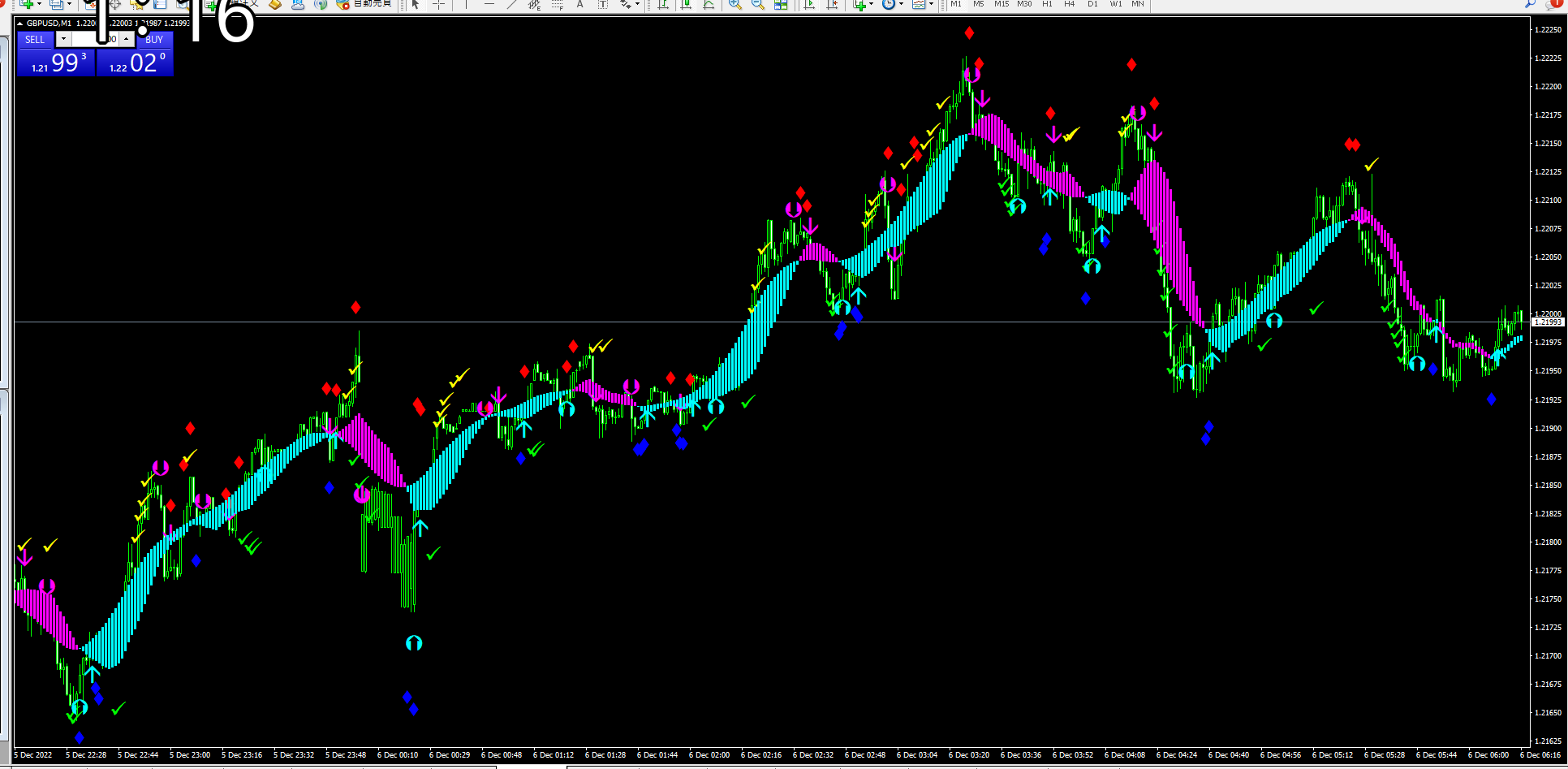Expand the Profiles dropdown arrow

pyautogui.click(x=69, y=4)
